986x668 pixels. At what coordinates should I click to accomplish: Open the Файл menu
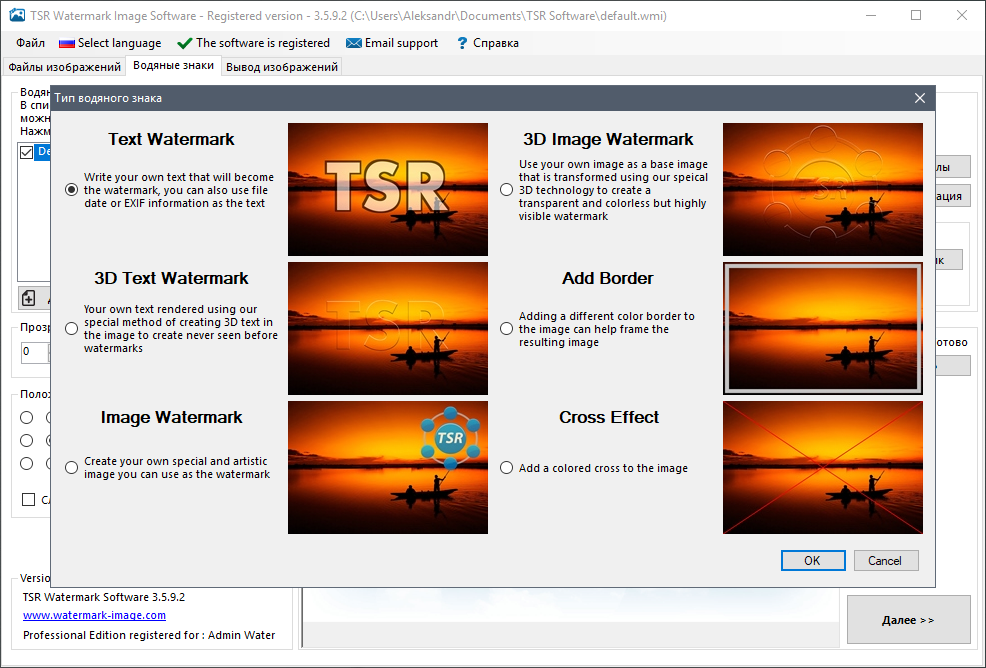[x=30, y=43]
